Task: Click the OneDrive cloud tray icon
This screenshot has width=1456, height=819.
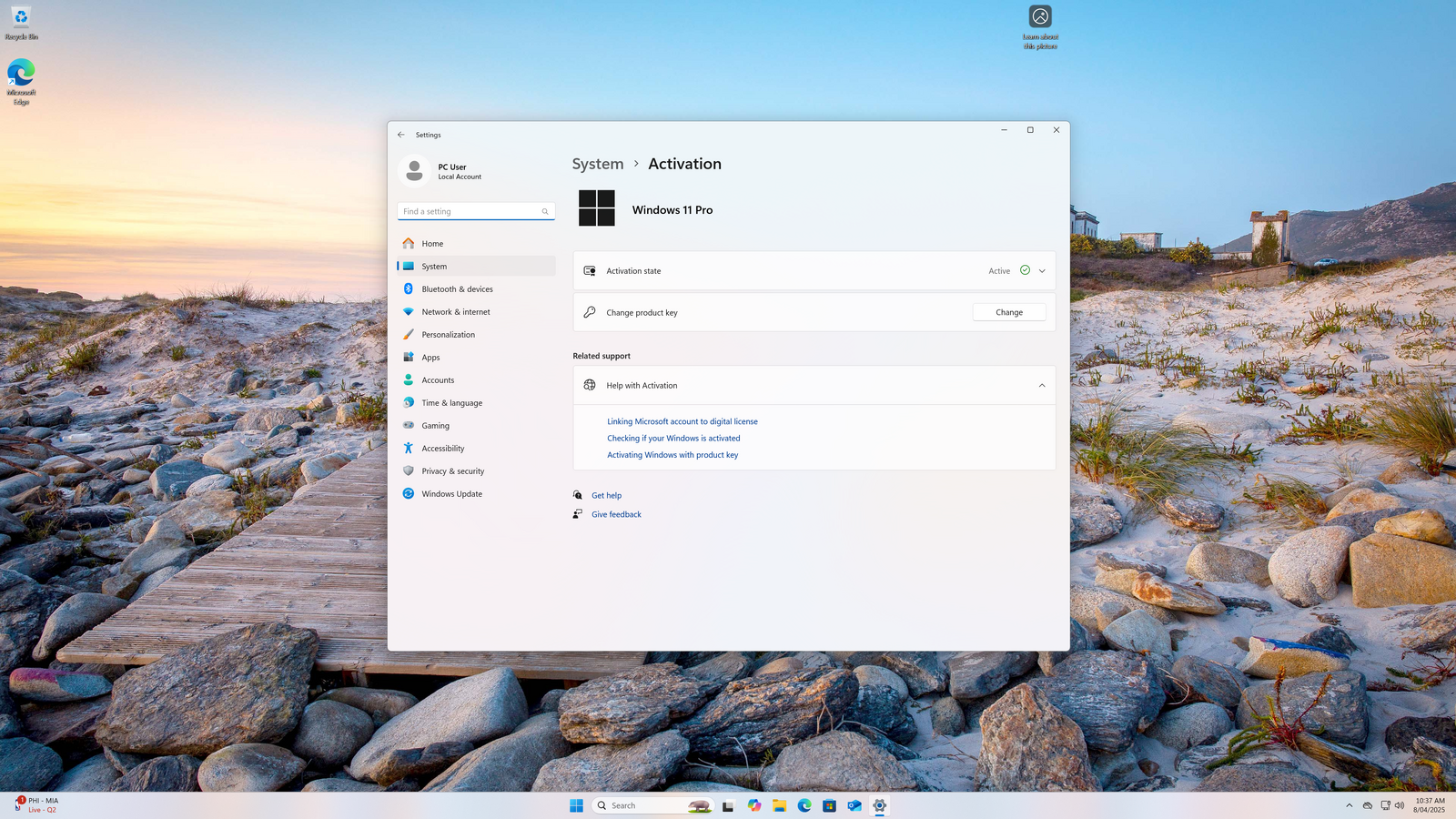Action: coord(1368,805)
